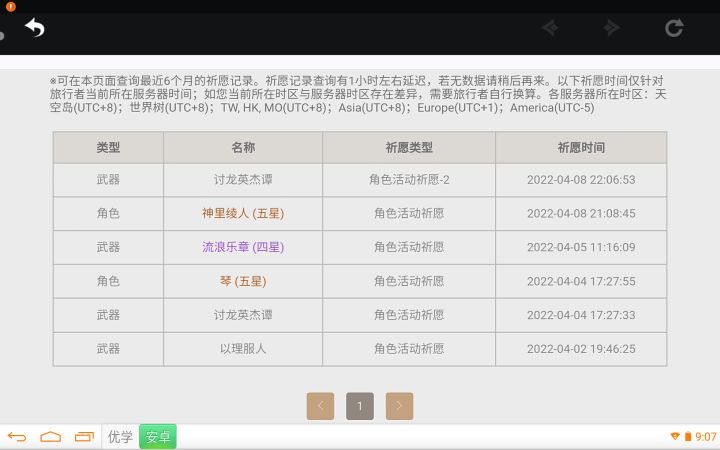Click 武器 type in 以理服人 row
Viewport: 720px width, 450px height.
click(108, 349)
